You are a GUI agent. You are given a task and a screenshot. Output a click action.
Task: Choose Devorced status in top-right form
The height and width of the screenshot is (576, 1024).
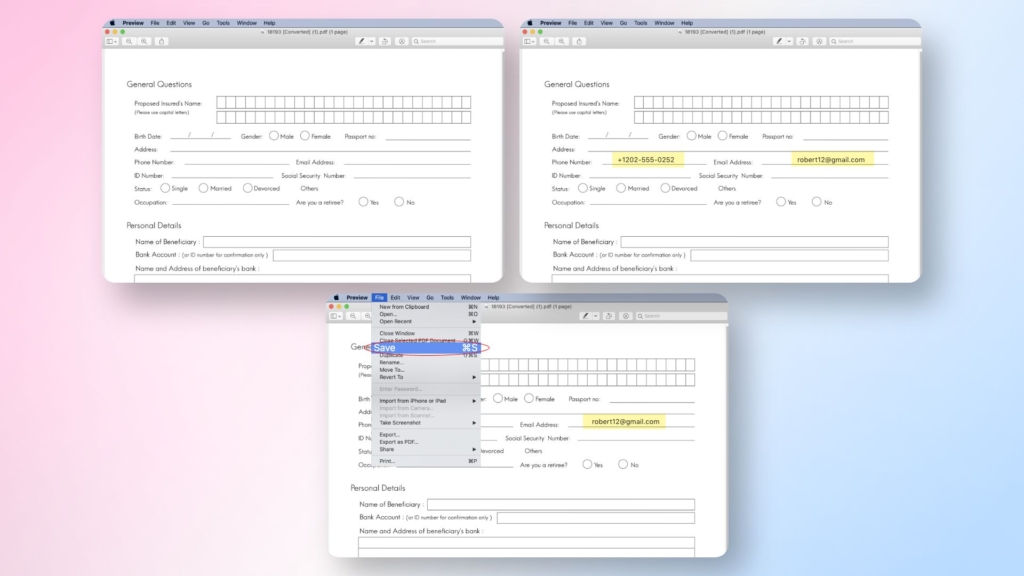tap(665, 188)
